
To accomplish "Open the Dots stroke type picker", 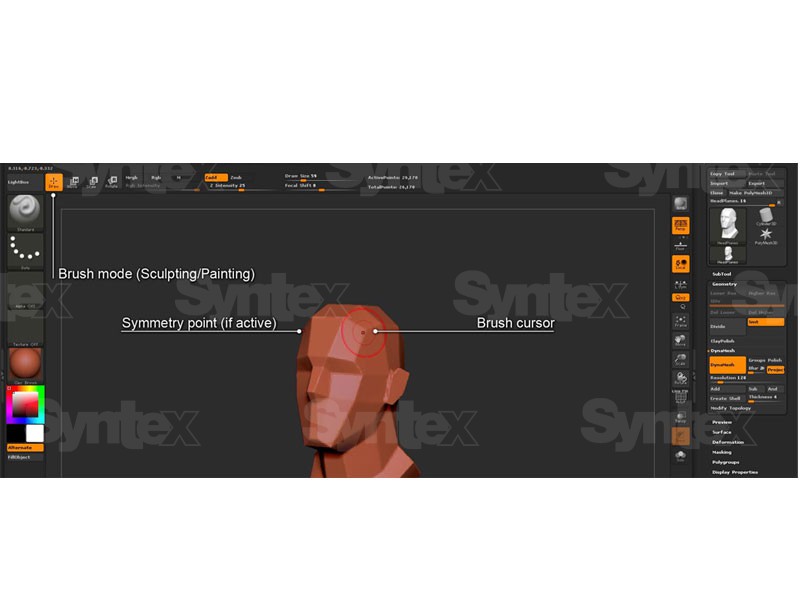I will tap(25, 251).
